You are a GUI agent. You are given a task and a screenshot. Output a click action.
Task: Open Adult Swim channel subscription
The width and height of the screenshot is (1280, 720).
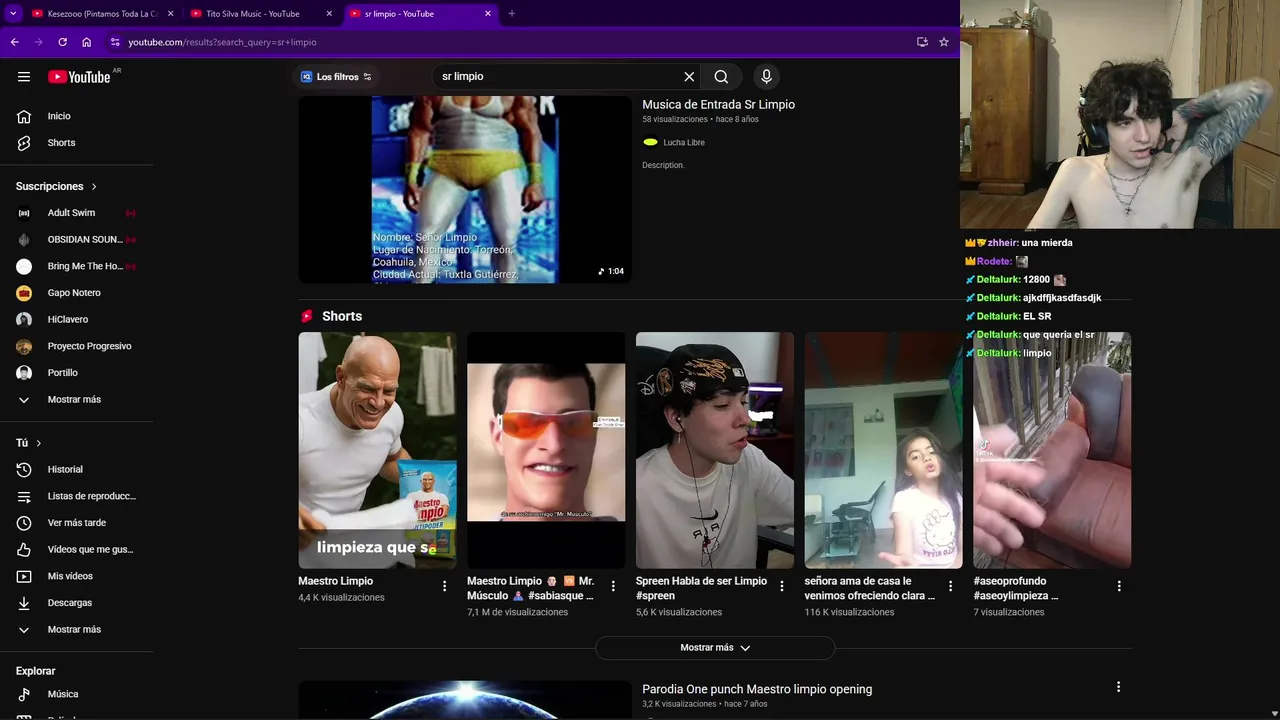click(x=76, y=213)
